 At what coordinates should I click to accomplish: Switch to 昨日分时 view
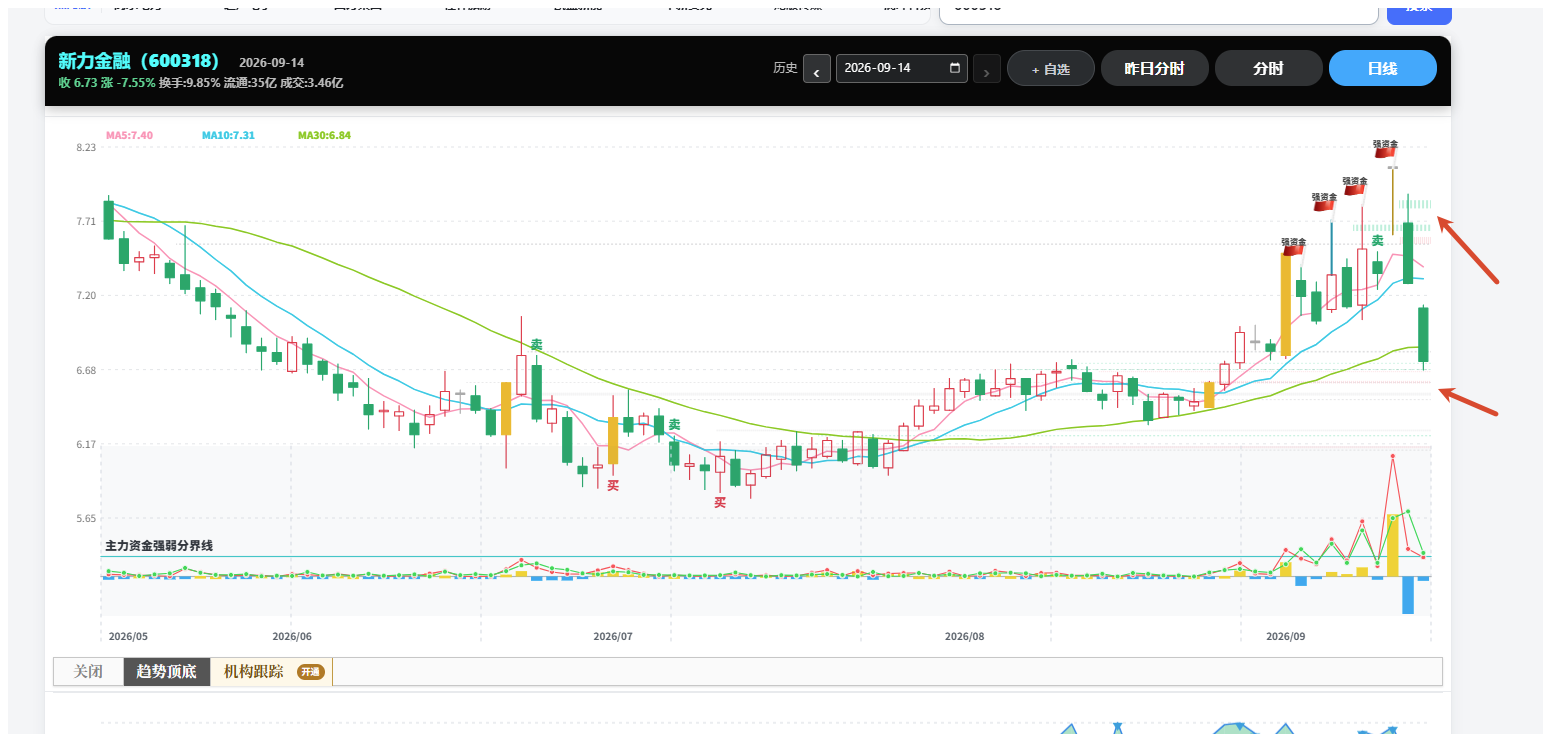pos(1154,69)
